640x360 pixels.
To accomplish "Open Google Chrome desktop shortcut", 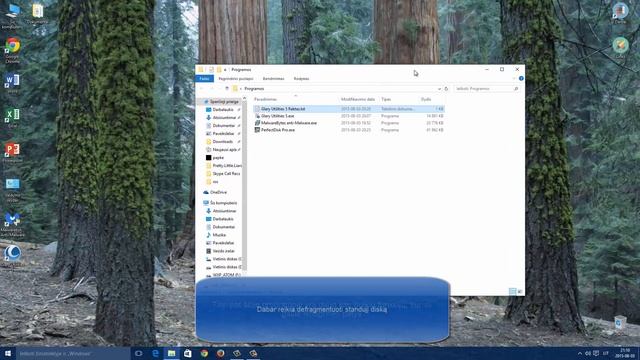I will pos(13,51).
